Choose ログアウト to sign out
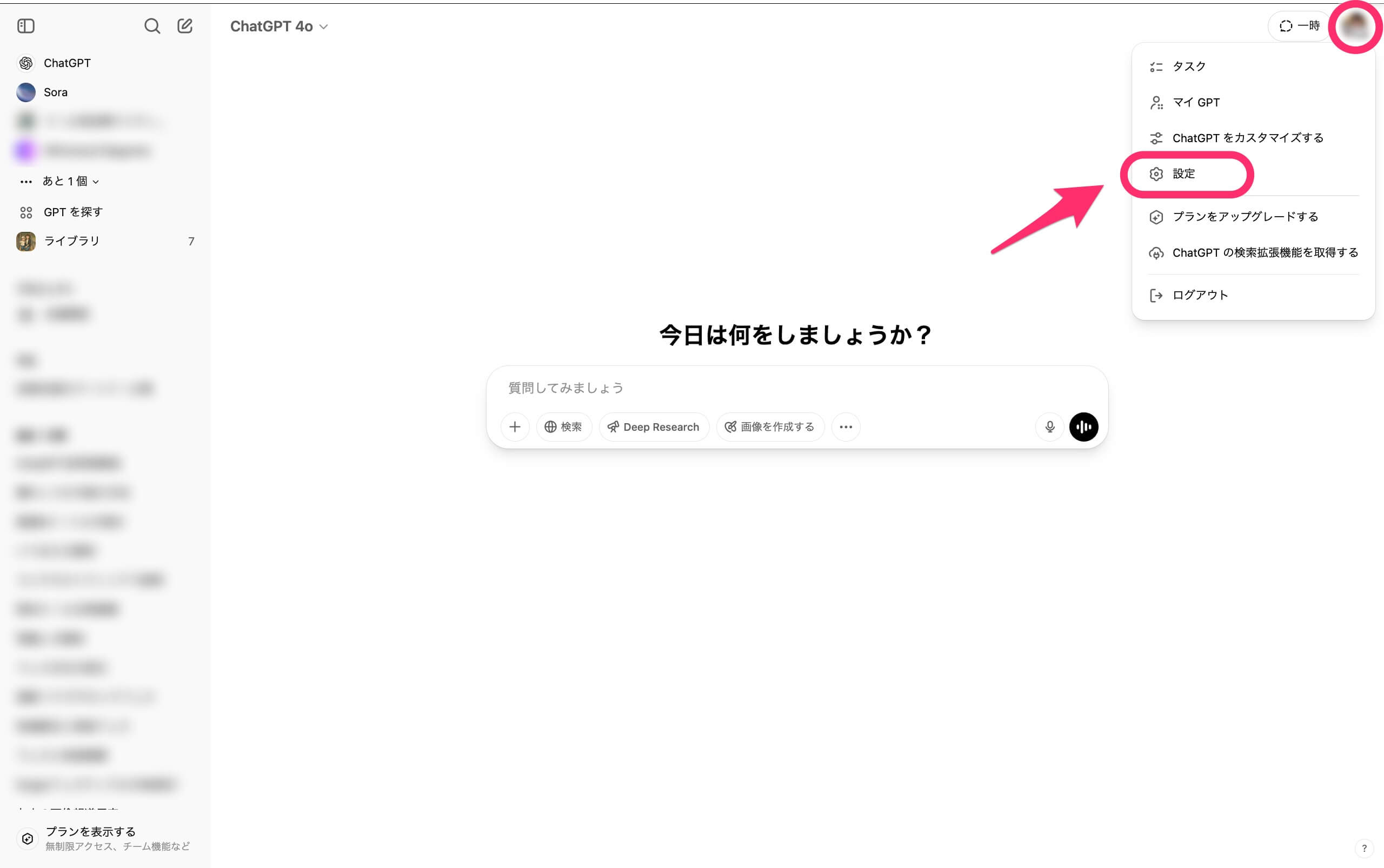 pyautogui.click(x=1253, y=296)
